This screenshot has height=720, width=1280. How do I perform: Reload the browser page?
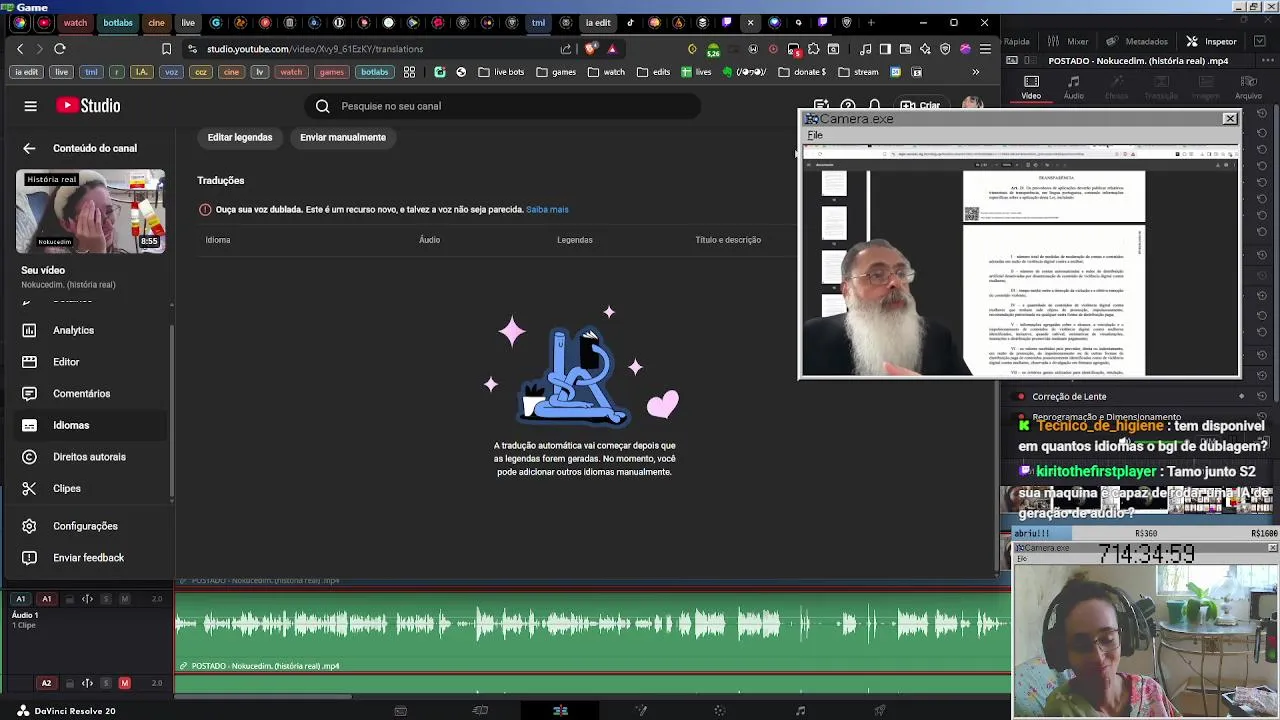(x=60, y=48)
